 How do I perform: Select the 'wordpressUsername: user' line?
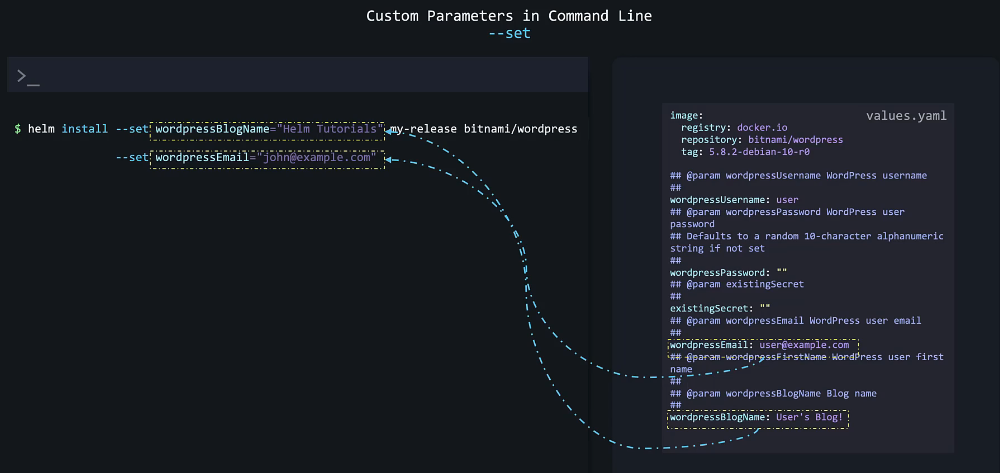tap(734, 200)
